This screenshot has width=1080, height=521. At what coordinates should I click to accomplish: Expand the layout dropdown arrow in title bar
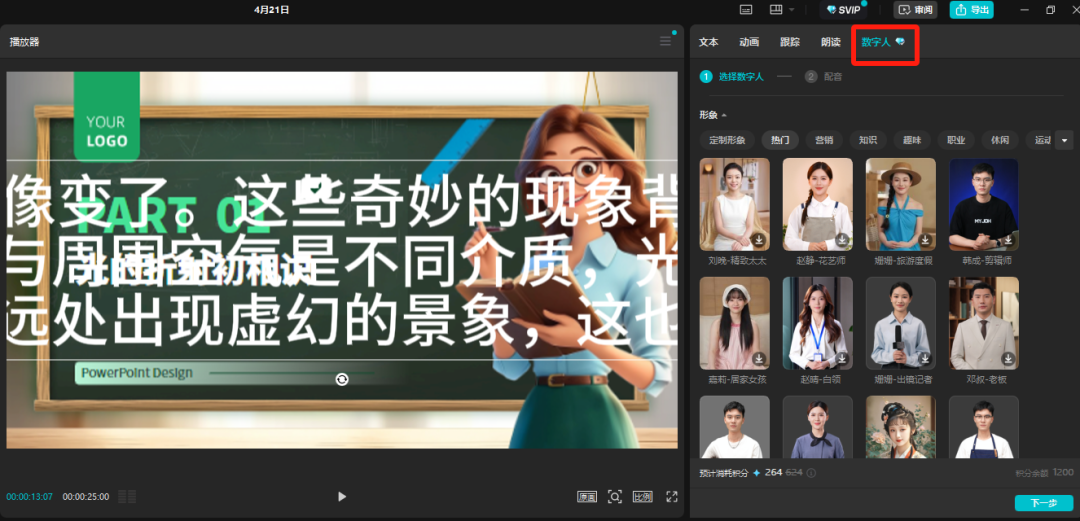coord(791,10)
